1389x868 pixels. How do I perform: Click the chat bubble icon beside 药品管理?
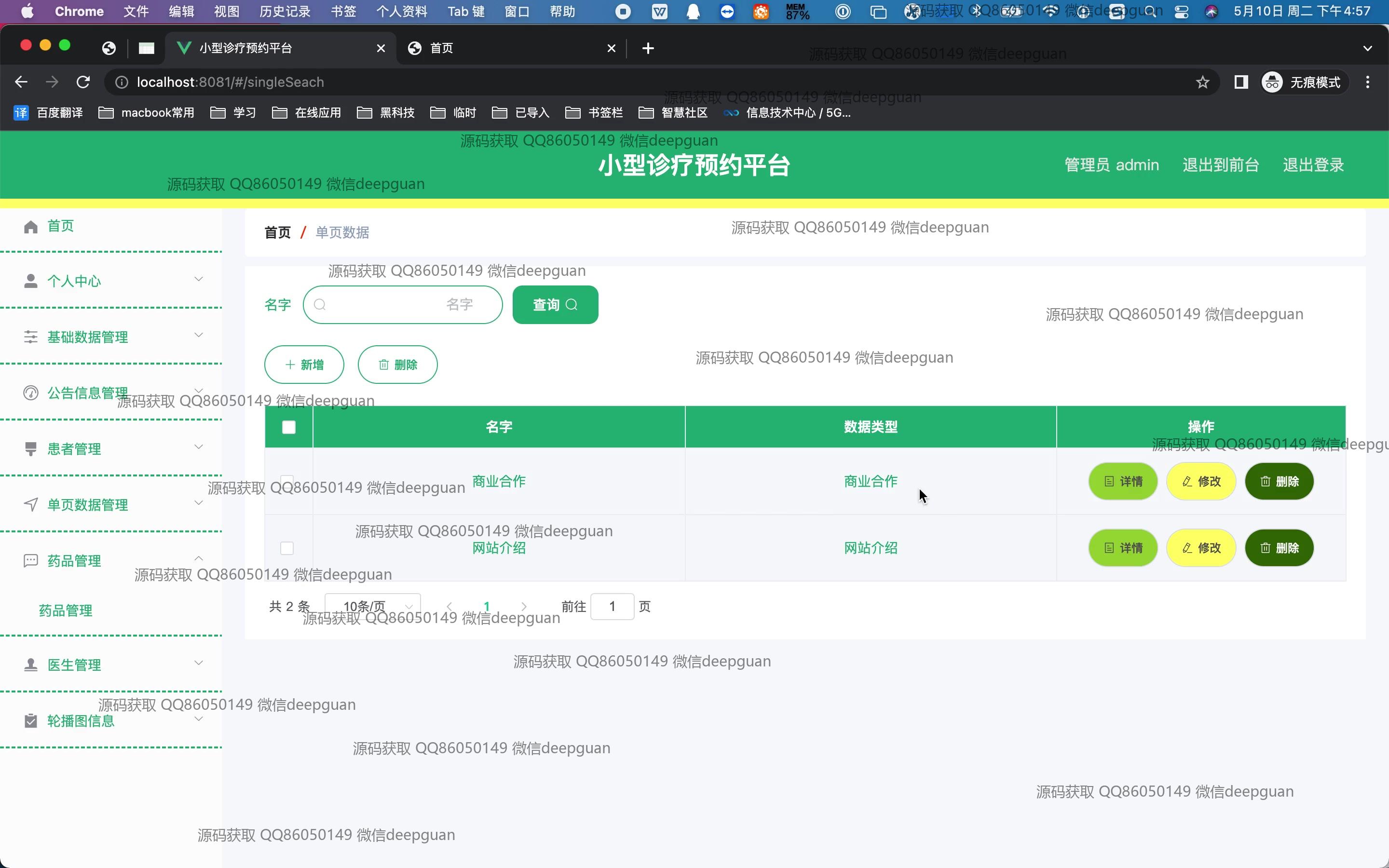pos(31,561)
